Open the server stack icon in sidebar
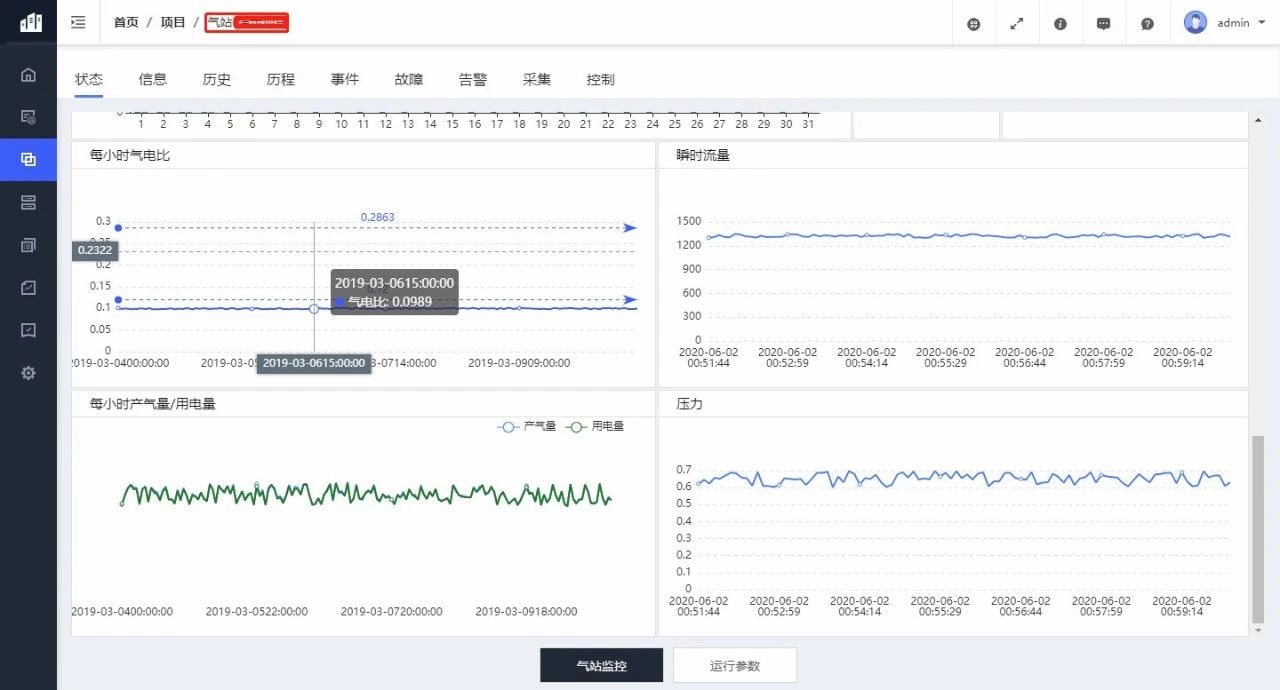This screenshot has width=1280, height=690. click(x=28, y=202)
